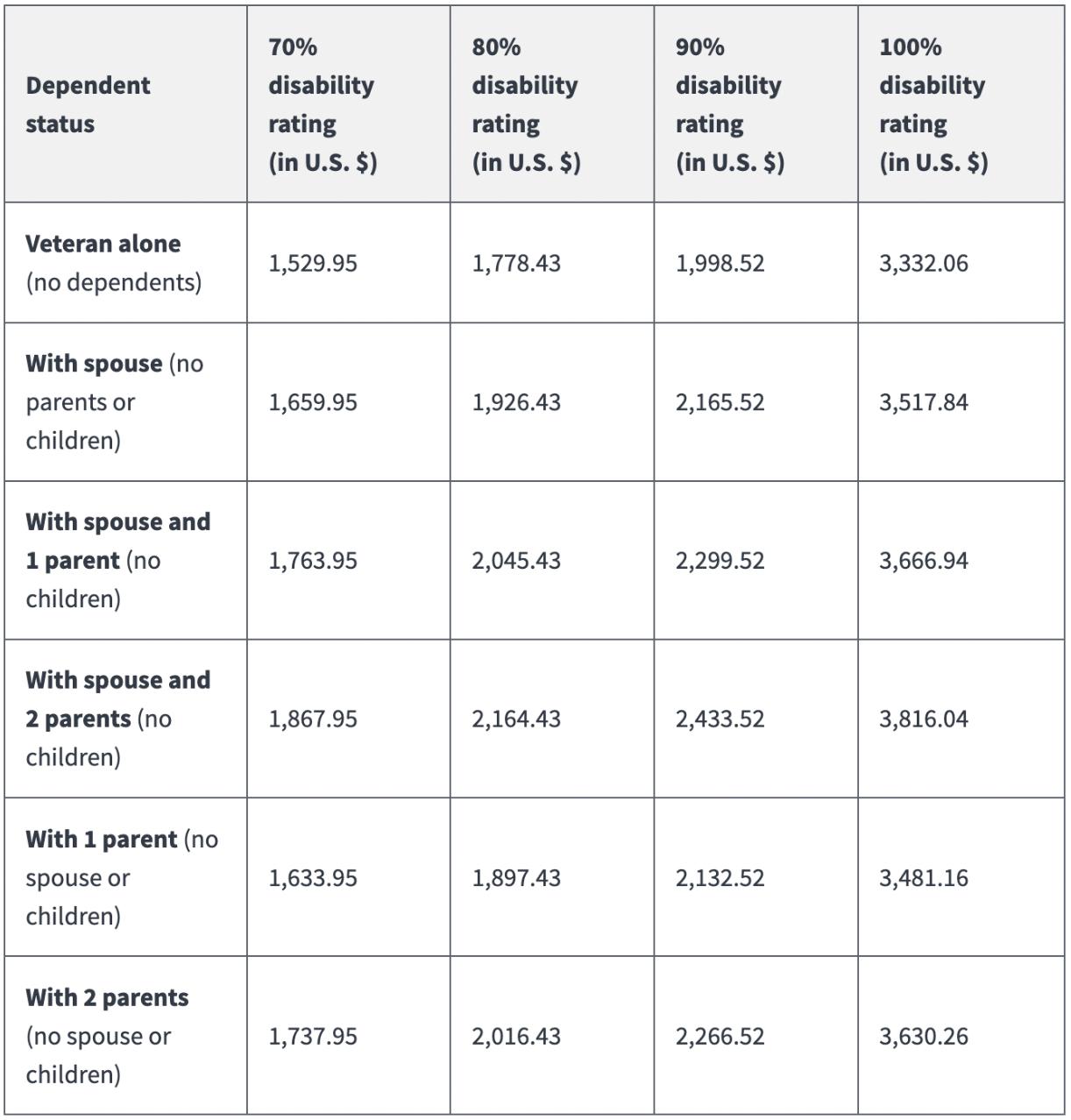Screen dimensions: 1071x1120
Task: Select the 1,633.95 amount cell
Action: pyautogui.click(x=313, y=878)
